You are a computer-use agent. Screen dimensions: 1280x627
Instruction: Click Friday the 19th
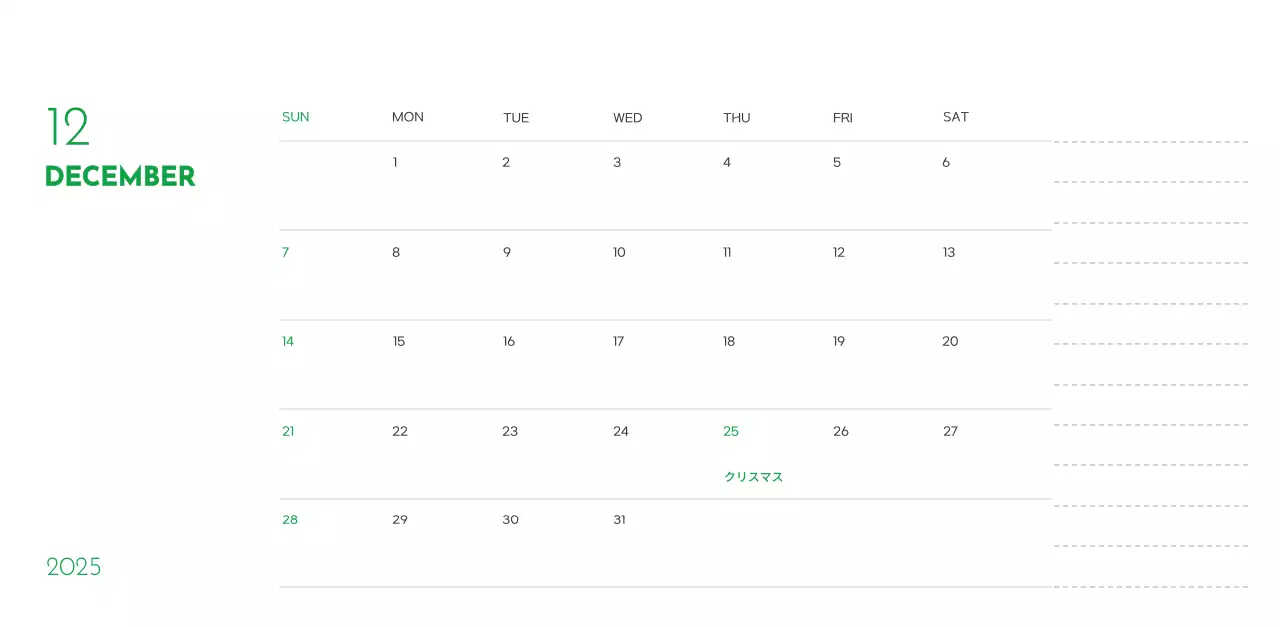(x=838, y=341)
